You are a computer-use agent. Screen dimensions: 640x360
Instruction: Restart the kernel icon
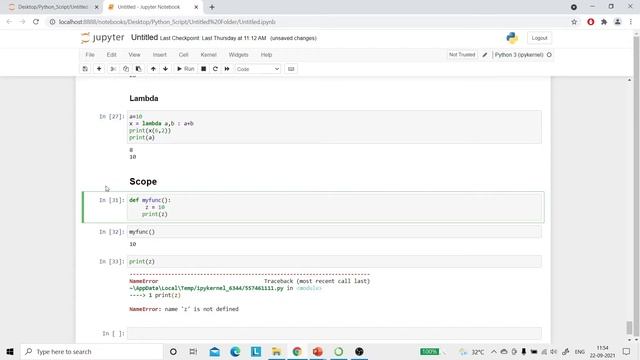pos(215,69)
